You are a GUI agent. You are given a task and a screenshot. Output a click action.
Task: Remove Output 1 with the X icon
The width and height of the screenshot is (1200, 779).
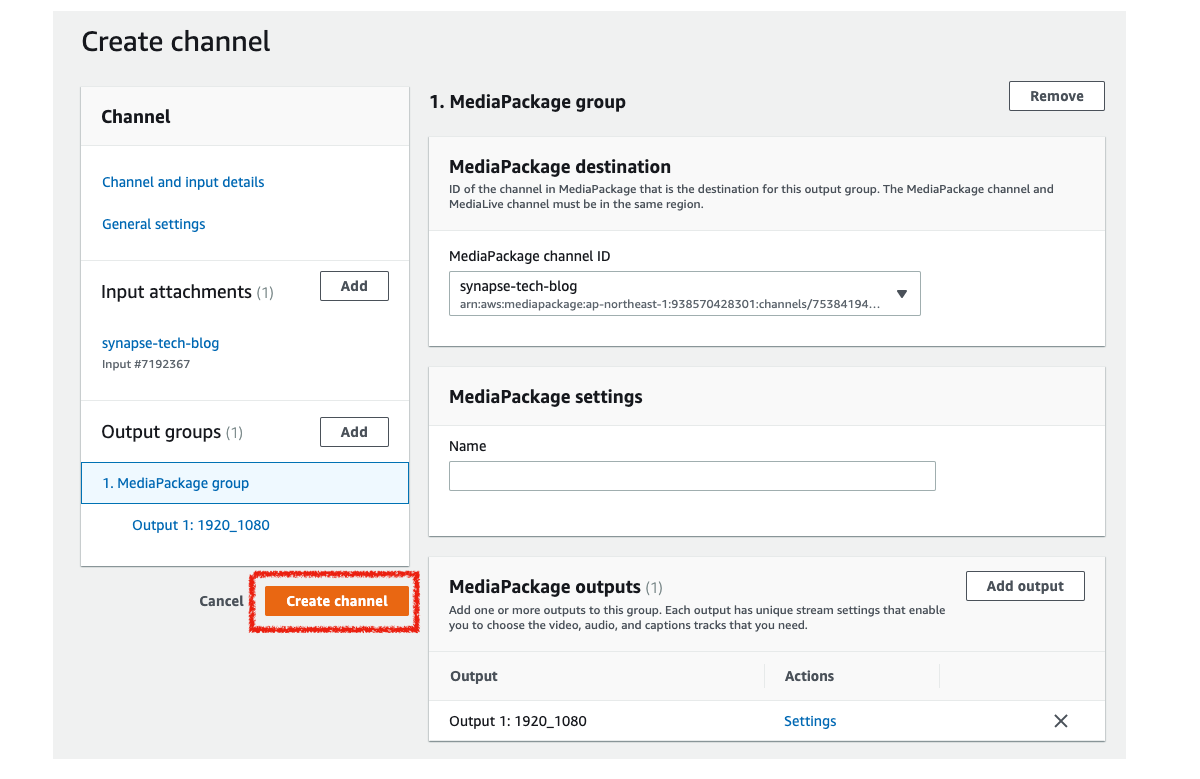[x=1061, y=721]
